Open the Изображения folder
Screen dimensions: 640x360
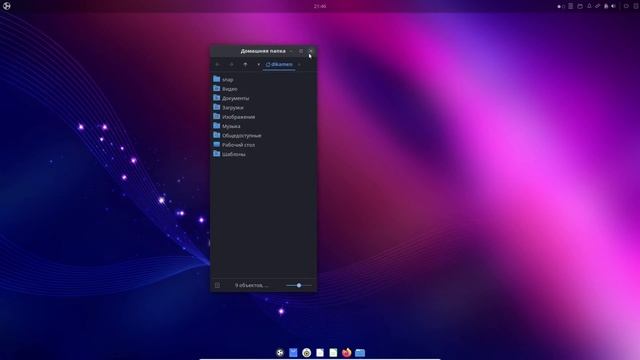tap(234, 117)
